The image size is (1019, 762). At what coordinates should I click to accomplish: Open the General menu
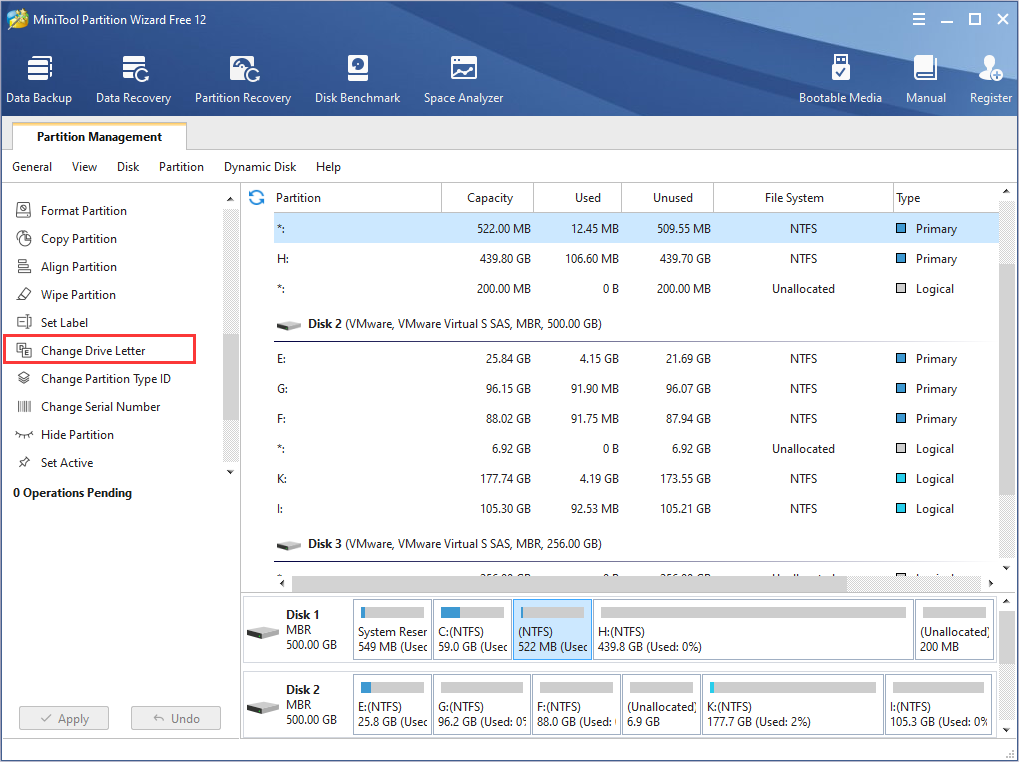pyautogui.click(x=32, y=167)
